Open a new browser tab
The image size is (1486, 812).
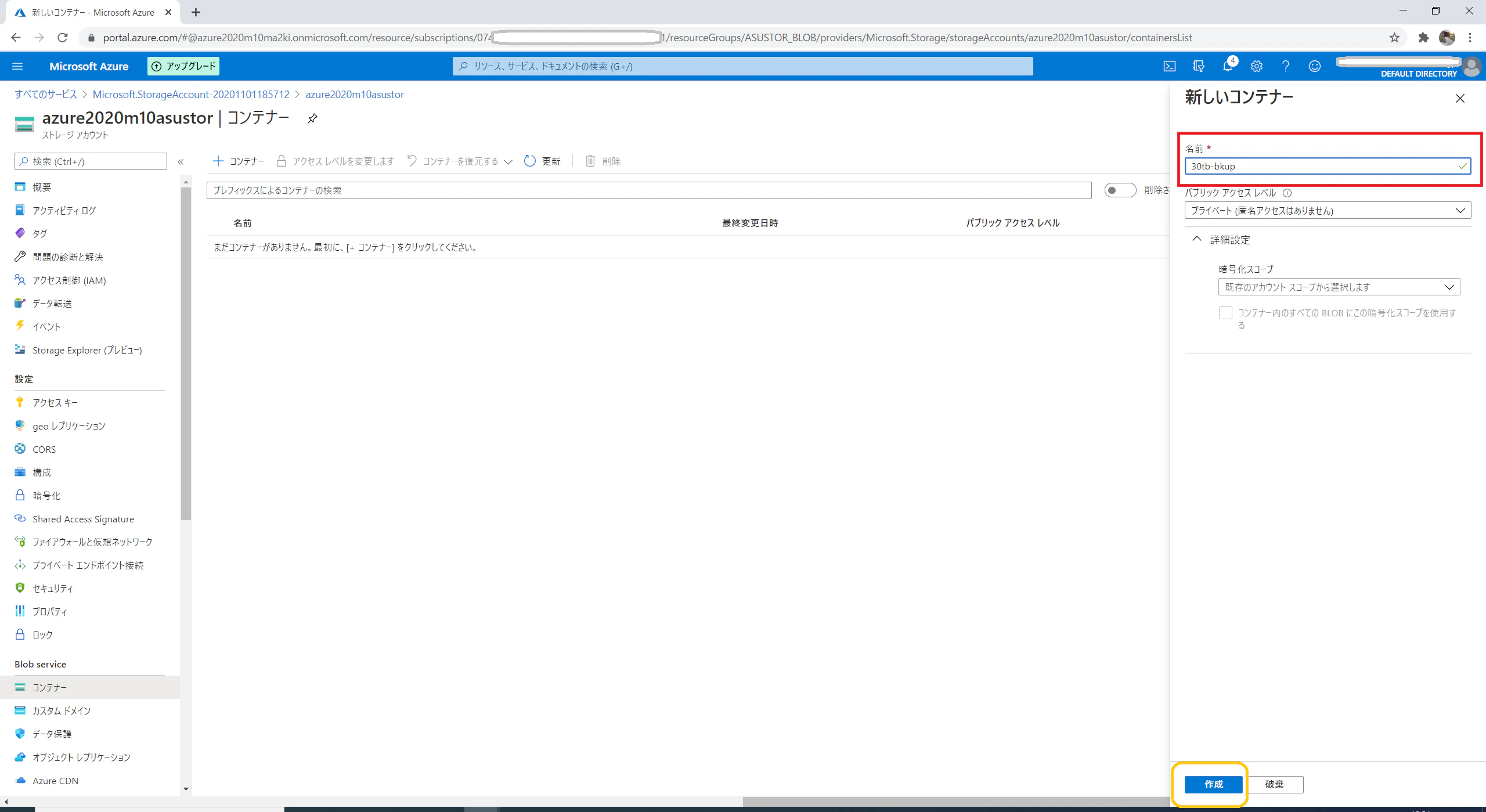(196, 12)
